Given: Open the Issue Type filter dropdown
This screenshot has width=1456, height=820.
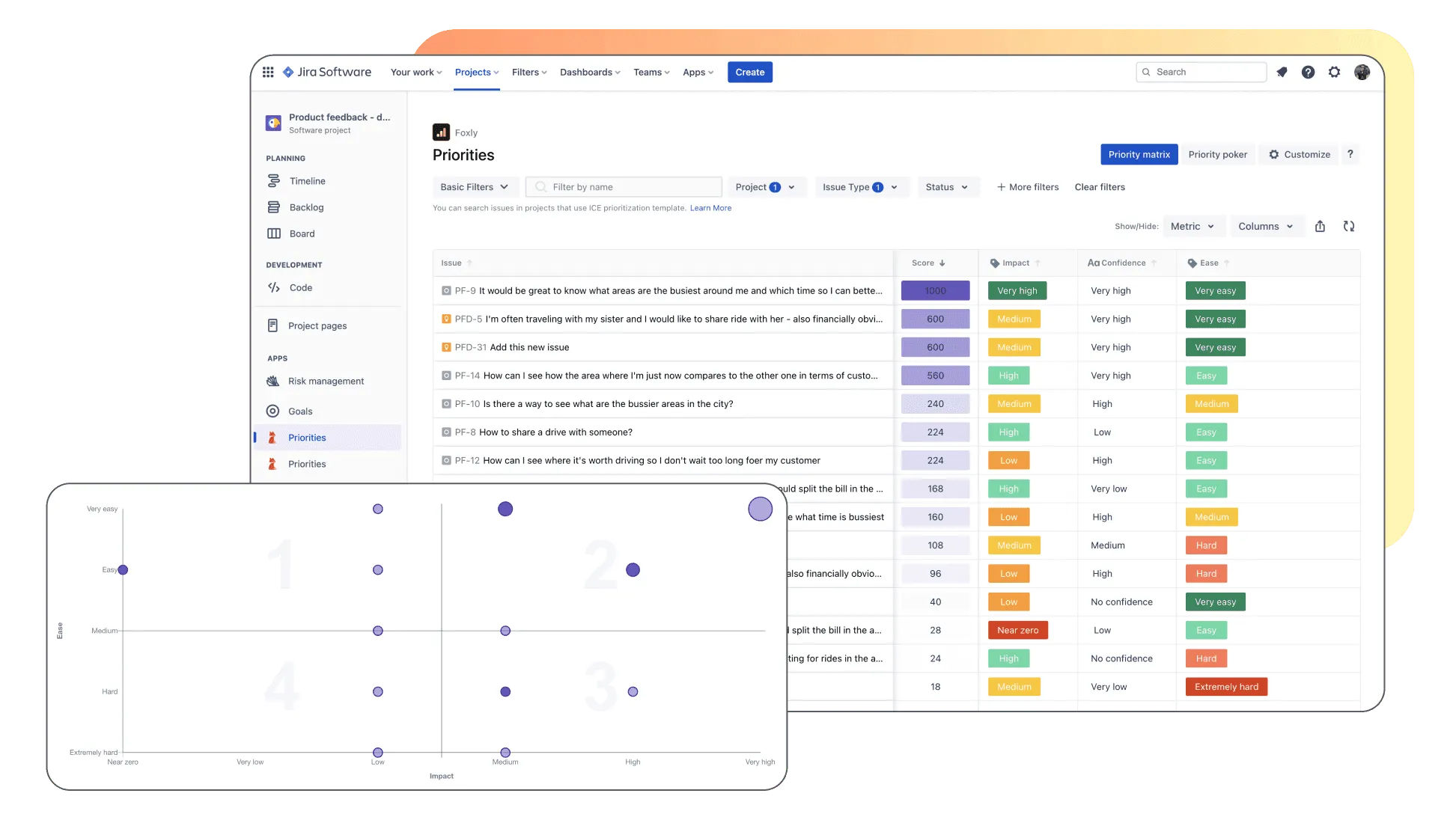Looking at the screenshot, I should click(859, 187).
